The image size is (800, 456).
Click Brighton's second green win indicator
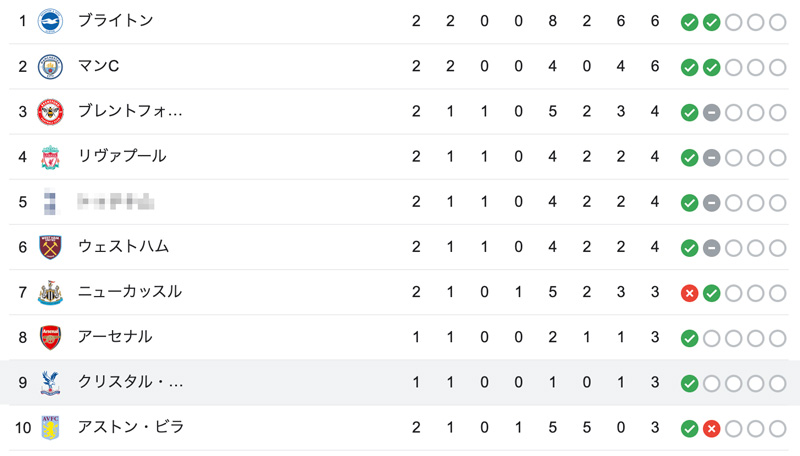[711, 22]
